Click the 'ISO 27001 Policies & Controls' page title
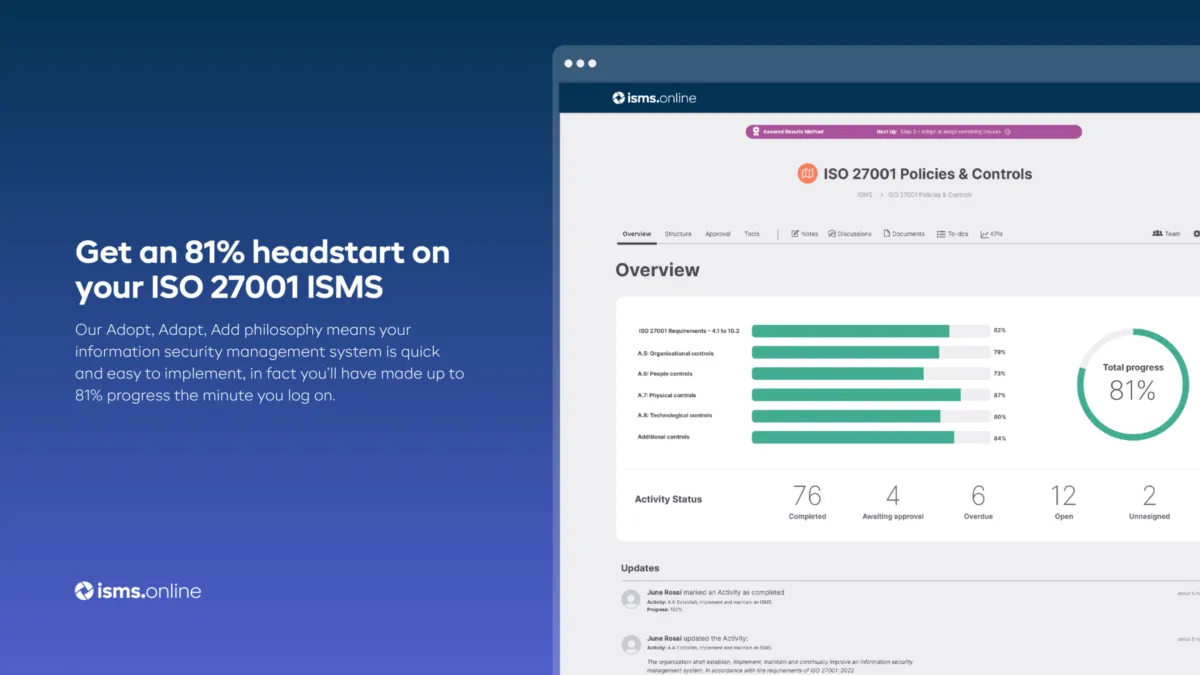This screenshot has height=675, width=1200. click(x=927, y=174)
